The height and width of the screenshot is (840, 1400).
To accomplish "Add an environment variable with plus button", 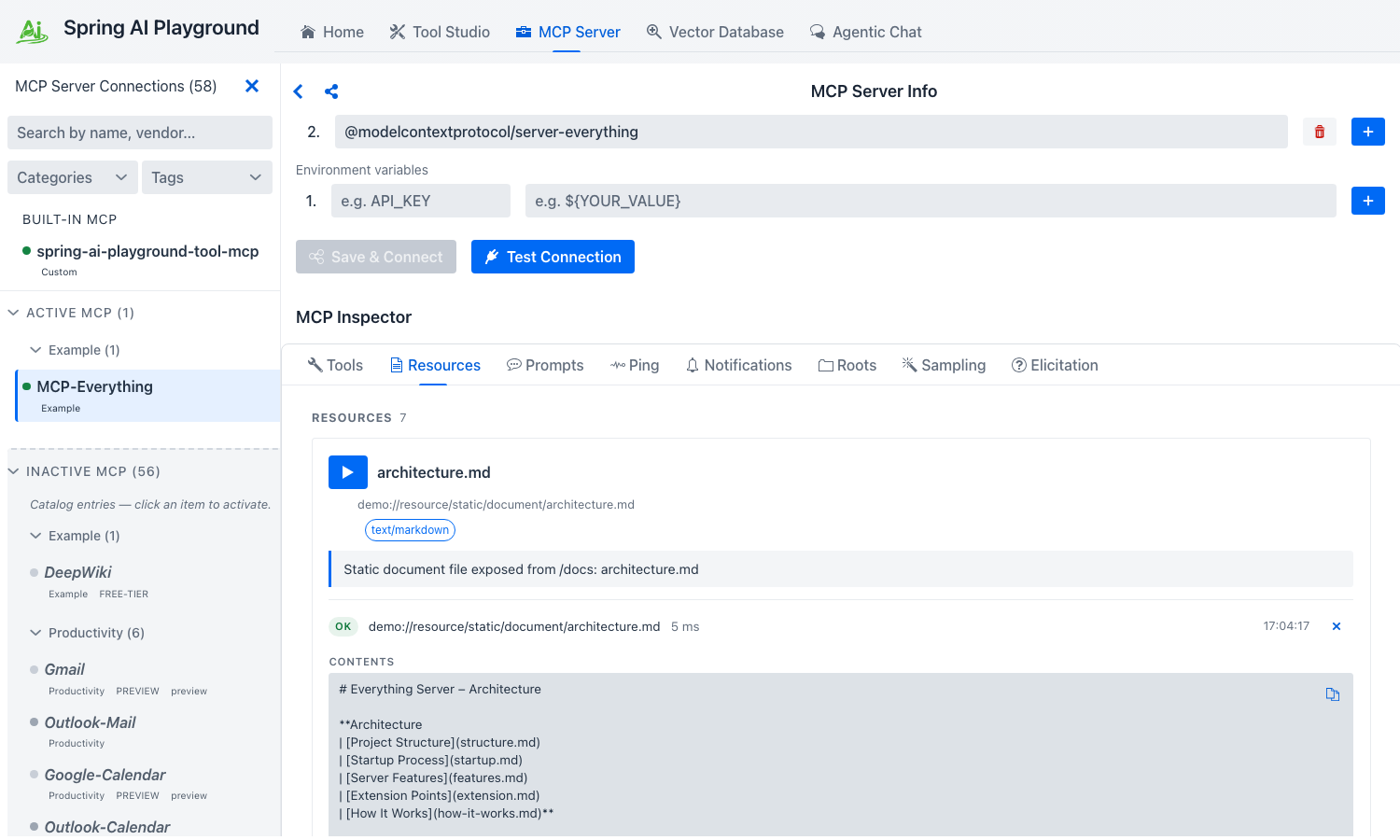I will 1368,201.
